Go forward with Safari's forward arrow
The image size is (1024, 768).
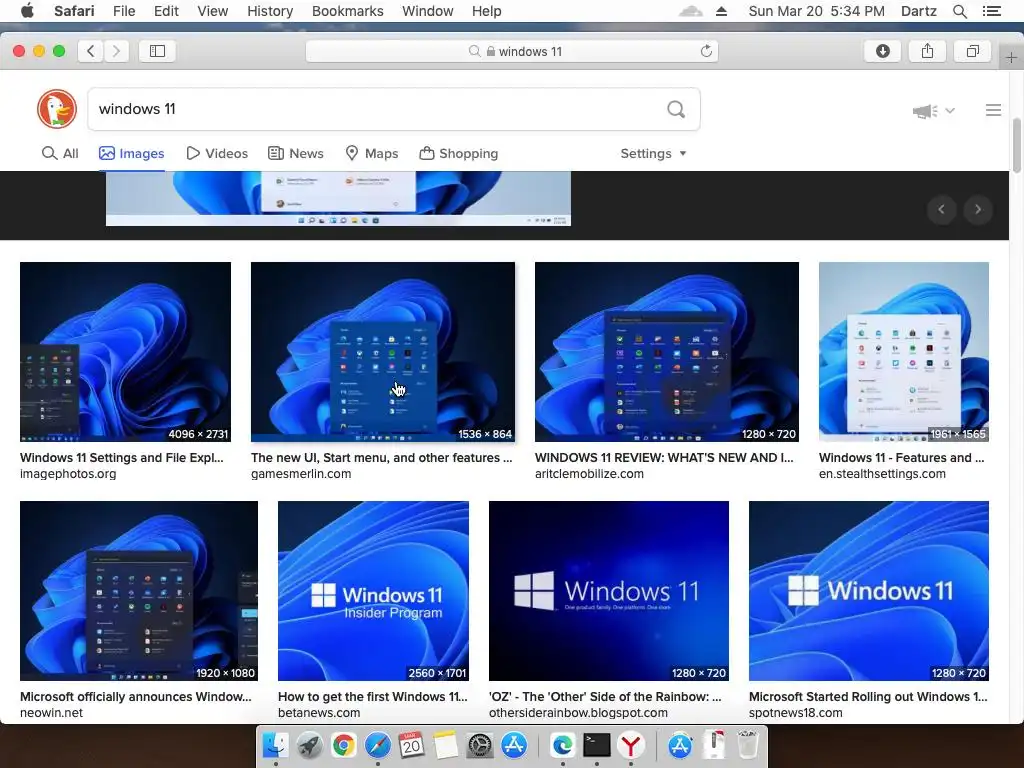coord(116,51)
